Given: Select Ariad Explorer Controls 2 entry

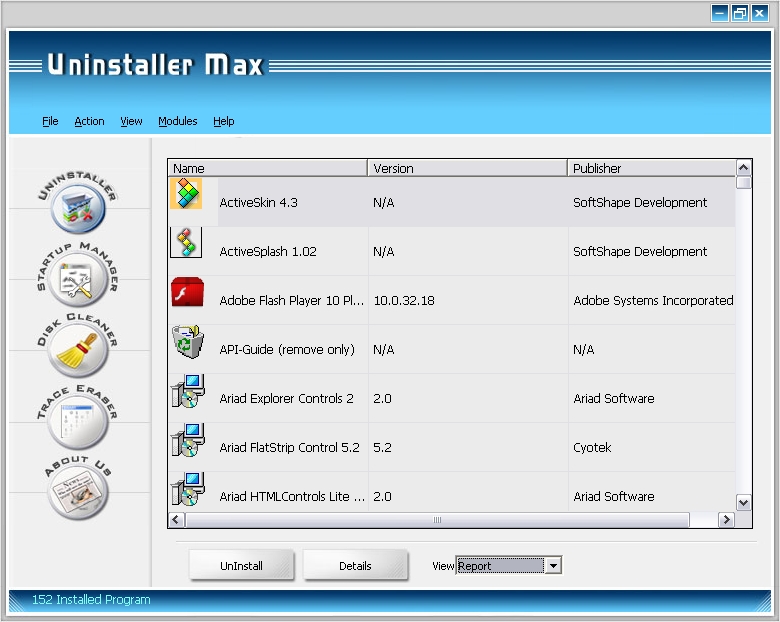Looking at the screenshot, I should coord(287,399).
